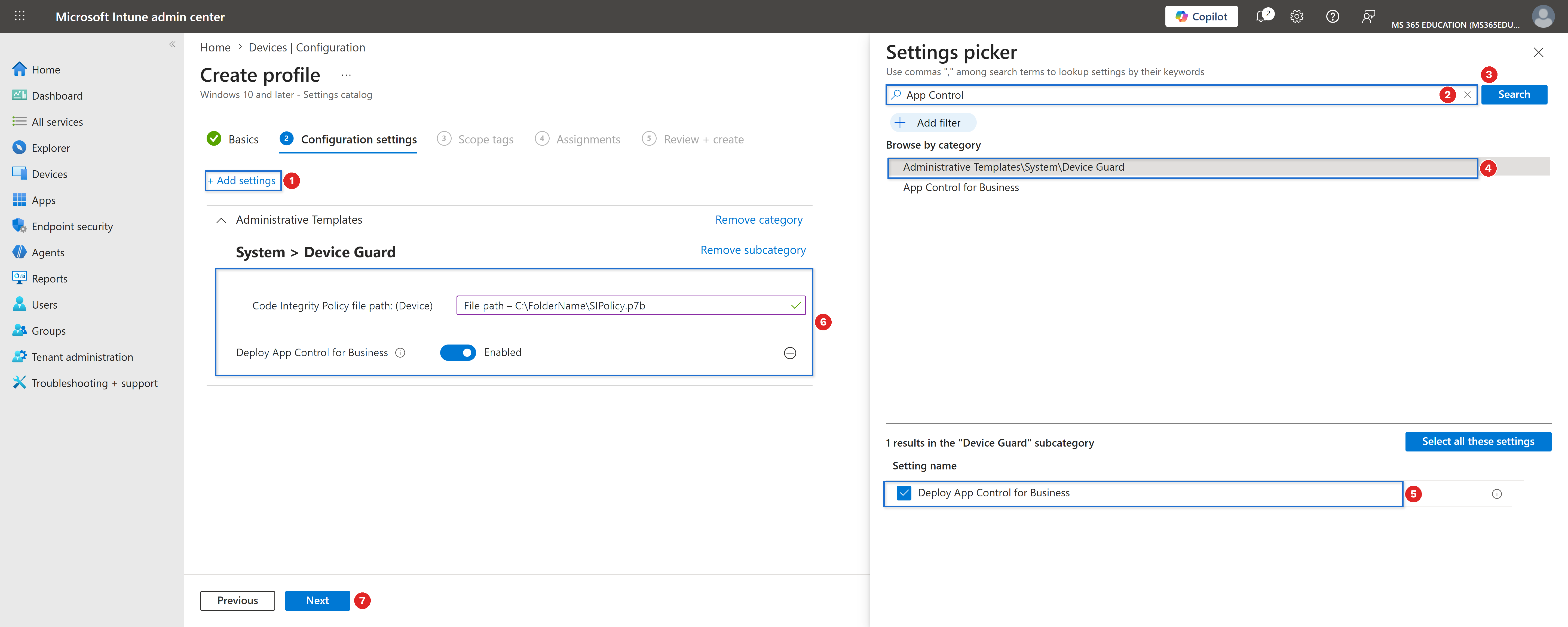The height and width of the screenshot is (627, 1568).
Task: Open Groups in the sidebar
Action: click(x=38, y=331)
